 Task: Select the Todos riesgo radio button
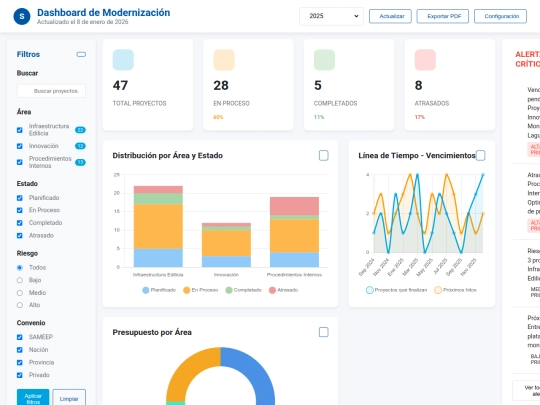tap(20, 268)
